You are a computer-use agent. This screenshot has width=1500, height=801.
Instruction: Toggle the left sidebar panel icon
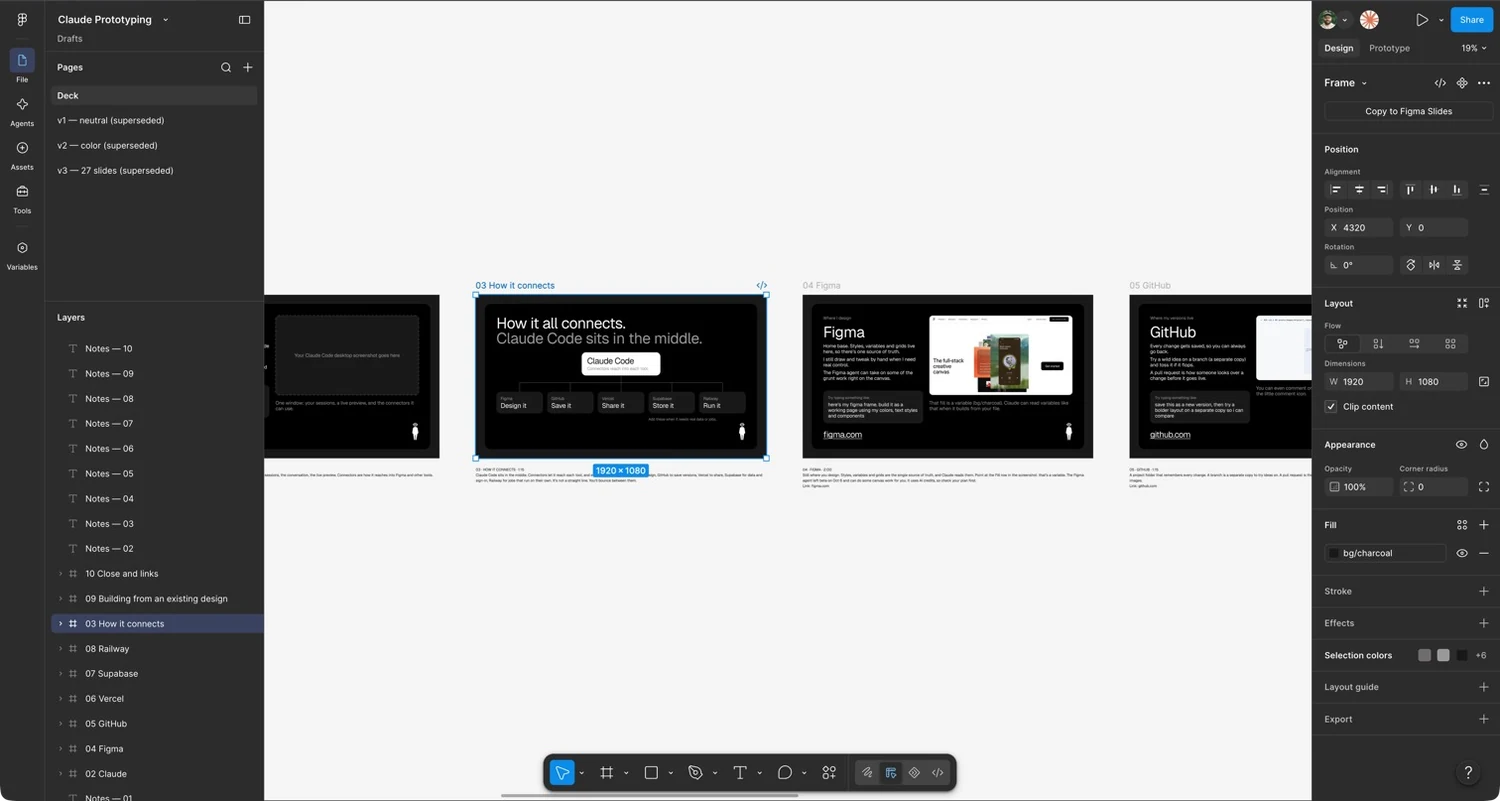pyautogui.click(x=244, y=20)
